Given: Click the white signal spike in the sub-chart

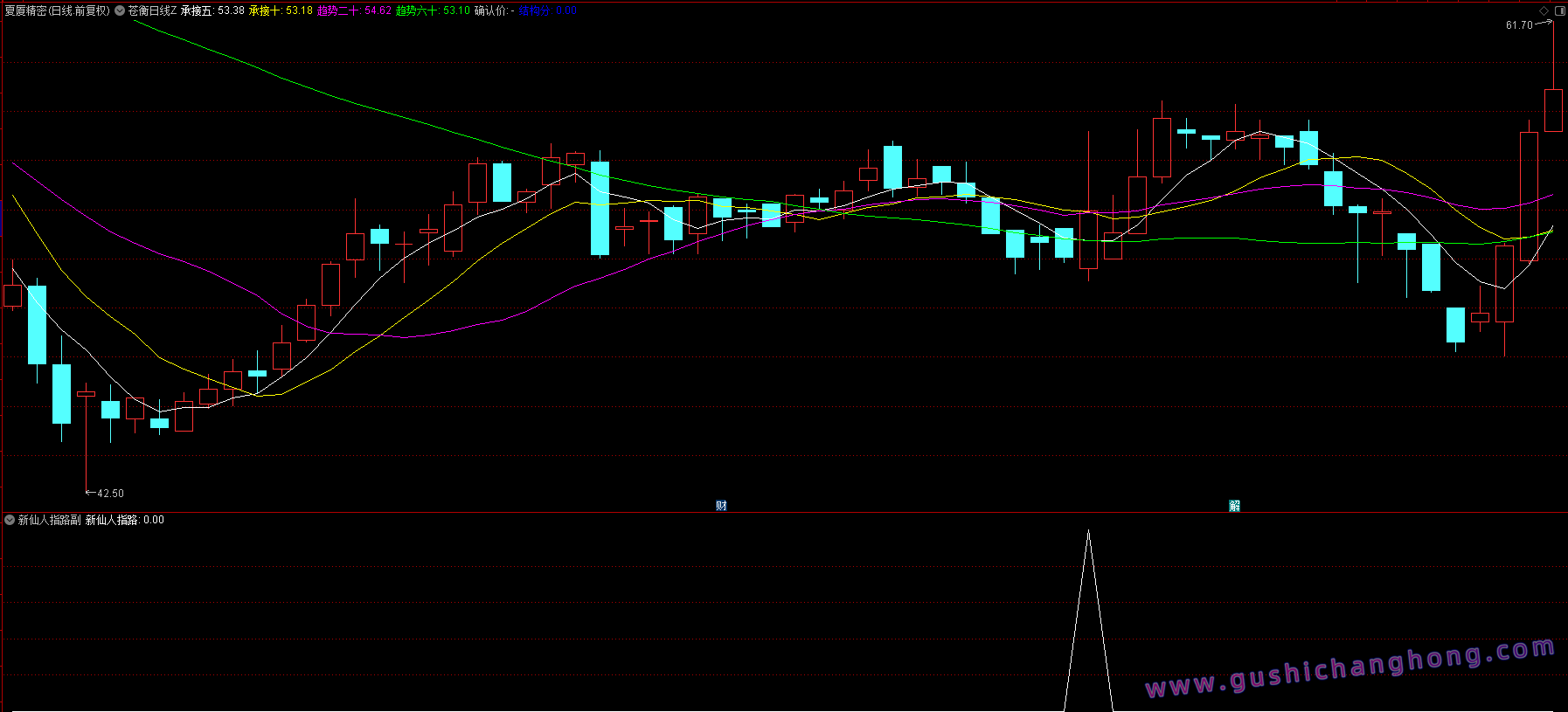Looking at the screenshot, I should [1088, 620].
